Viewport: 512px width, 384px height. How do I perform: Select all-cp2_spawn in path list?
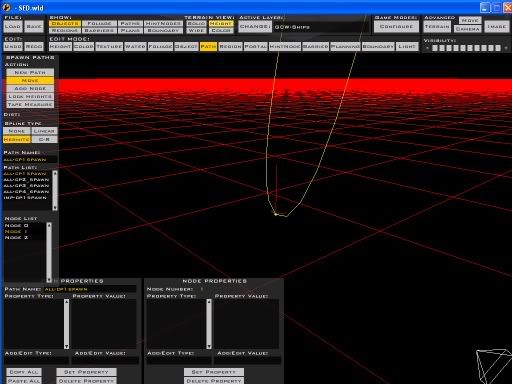[x=26, y=180]
